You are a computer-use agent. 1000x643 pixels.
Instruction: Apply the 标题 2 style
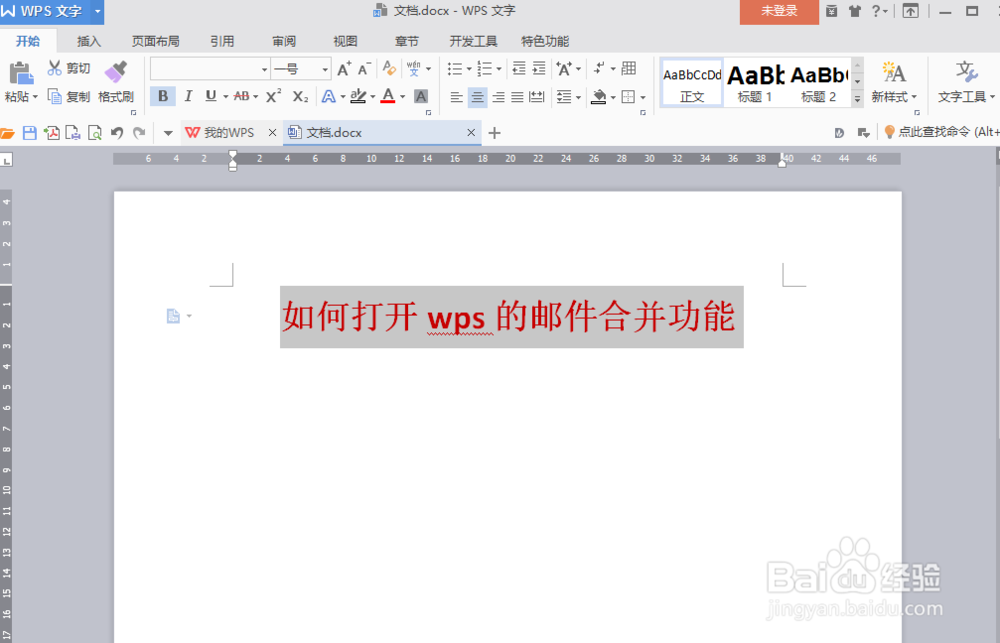click(x=819, y=83)
